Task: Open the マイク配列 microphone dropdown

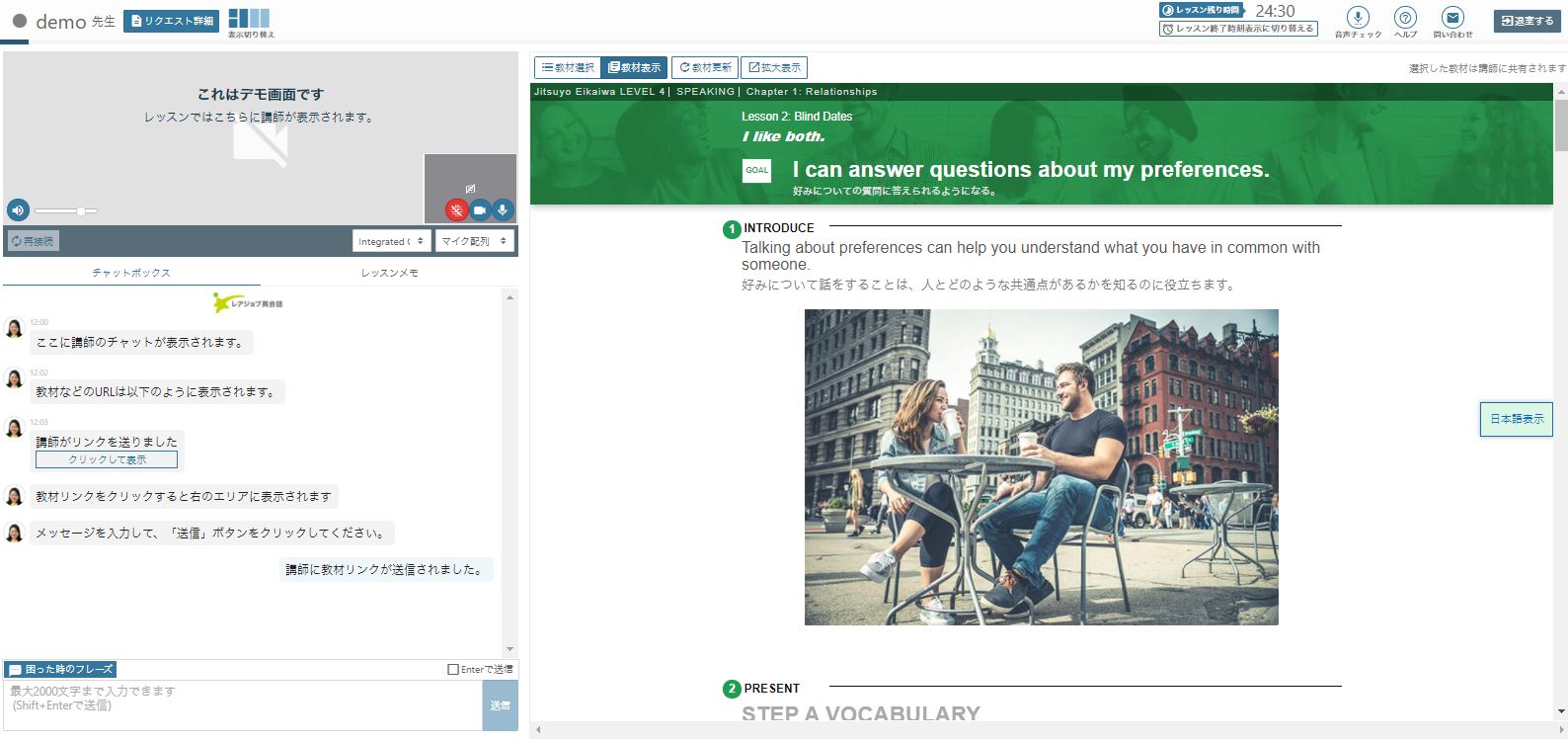Action: pyautogui.click(x=474, y=241)
